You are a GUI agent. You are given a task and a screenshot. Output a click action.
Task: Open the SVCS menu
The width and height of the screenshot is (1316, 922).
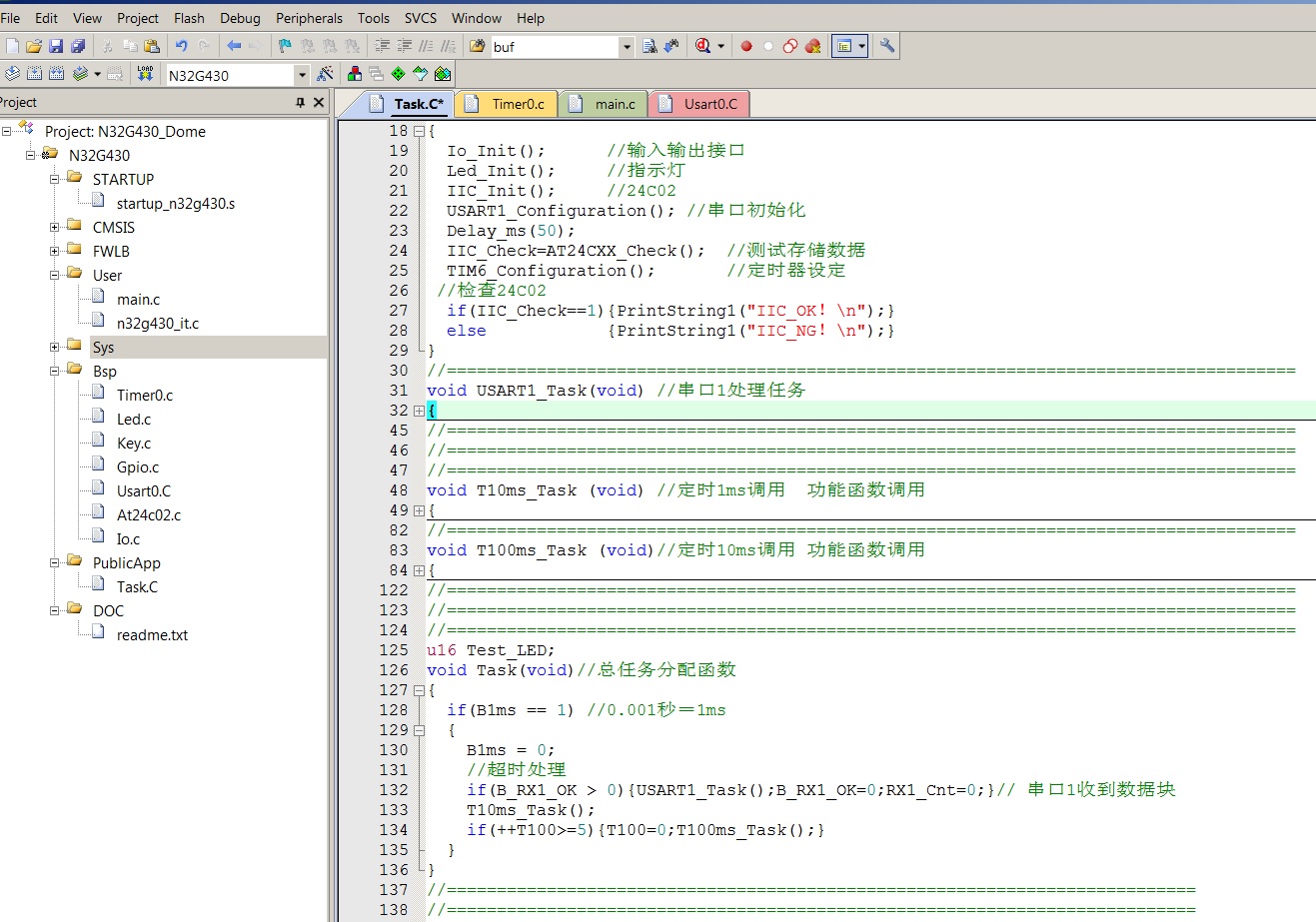point(421,18)
